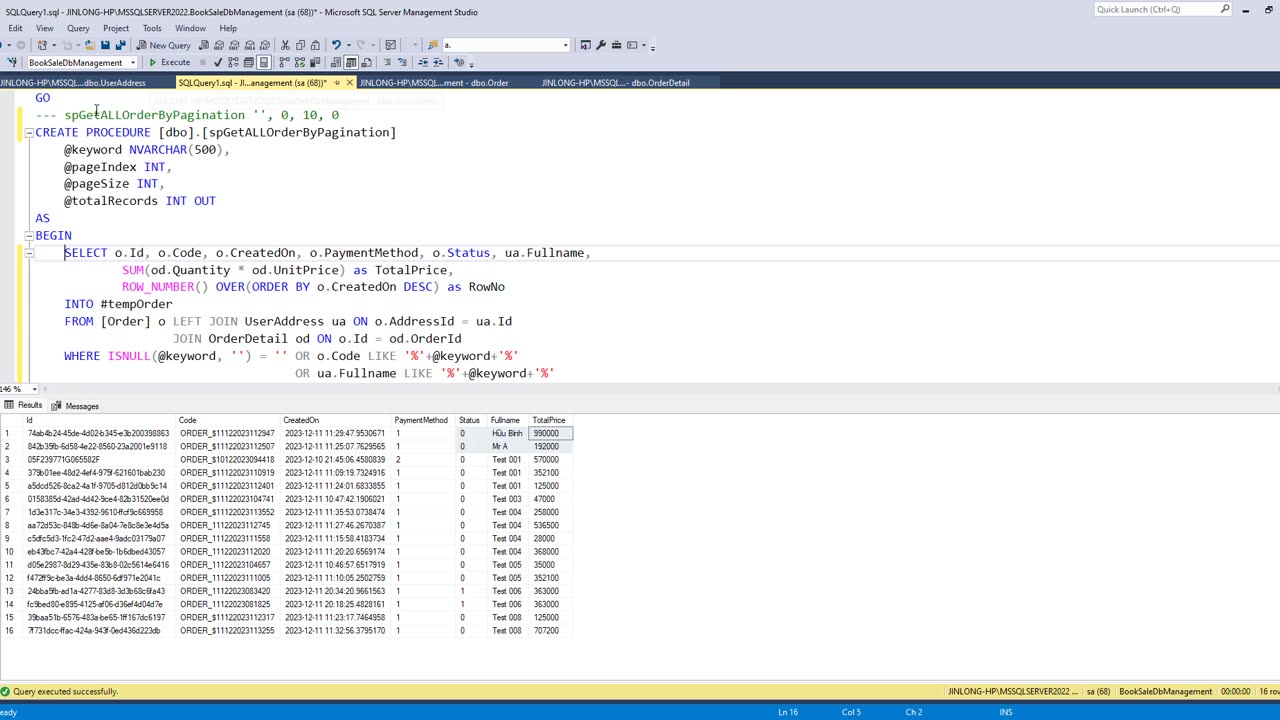Click the PaymentMethod column header
Screen dimensions: 1280x720
(x=421, y=421)
